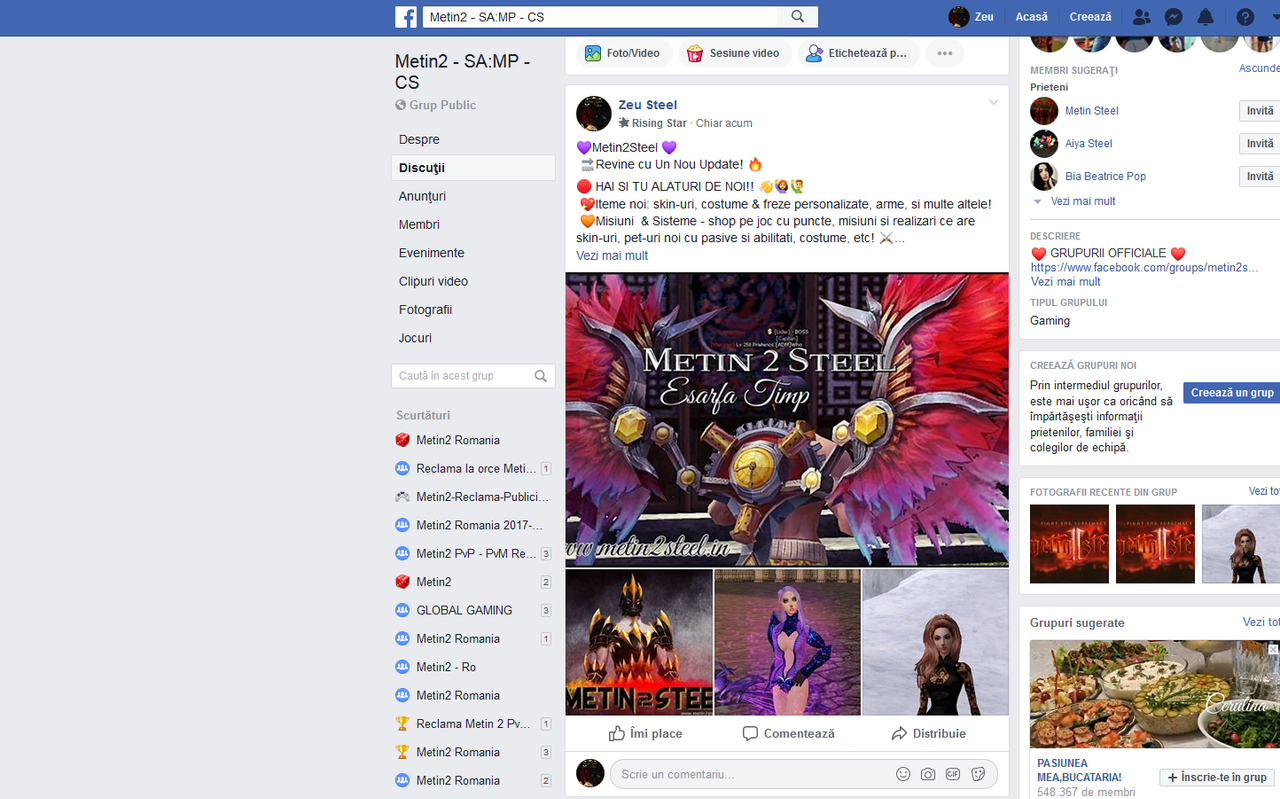Insert a GIF into the comment

coord(953,773)
